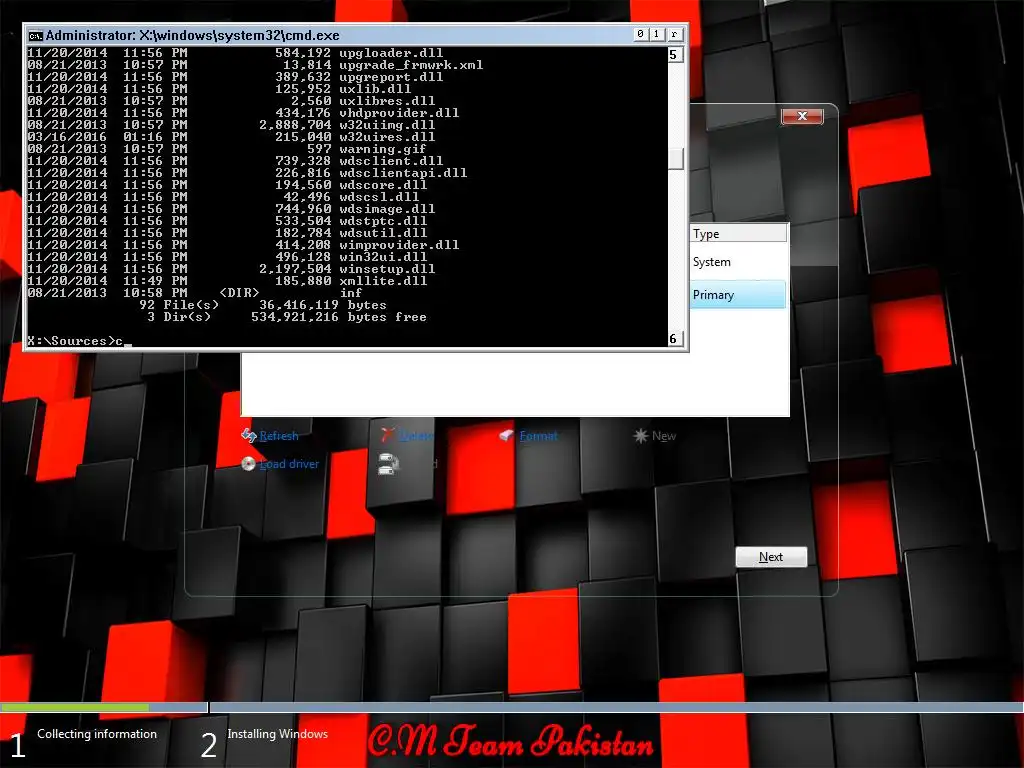This screenshot has width=1024, height=768.
Task: Minimize the cmd.exe window
Action: (641, 34)
